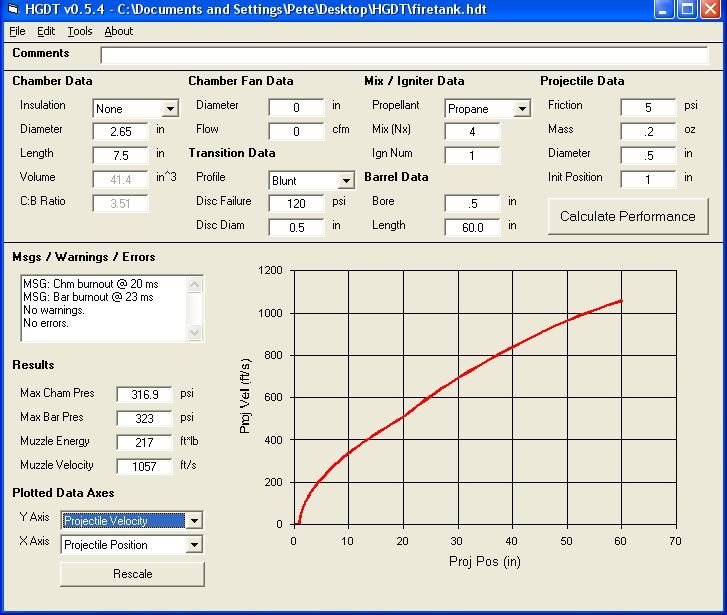Open the Tools menu
The height and width of the screenshot is (615, 727).
80,31
